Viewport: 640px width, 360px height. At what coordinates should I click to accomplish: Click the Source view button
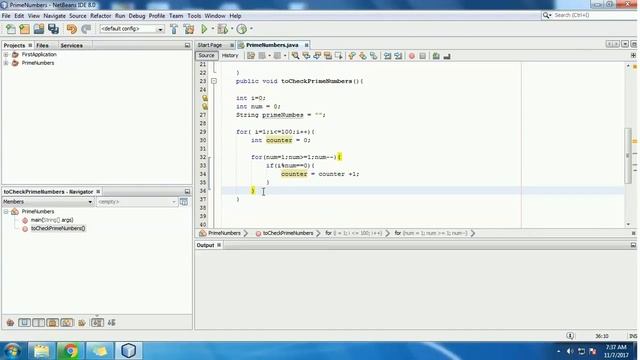[x=207, y=56]
